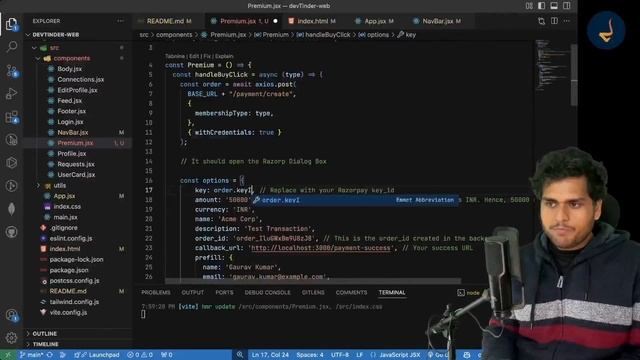Open the COMMENTS panel tab
This screenshot has height=360, width=640.
(351, 293)
